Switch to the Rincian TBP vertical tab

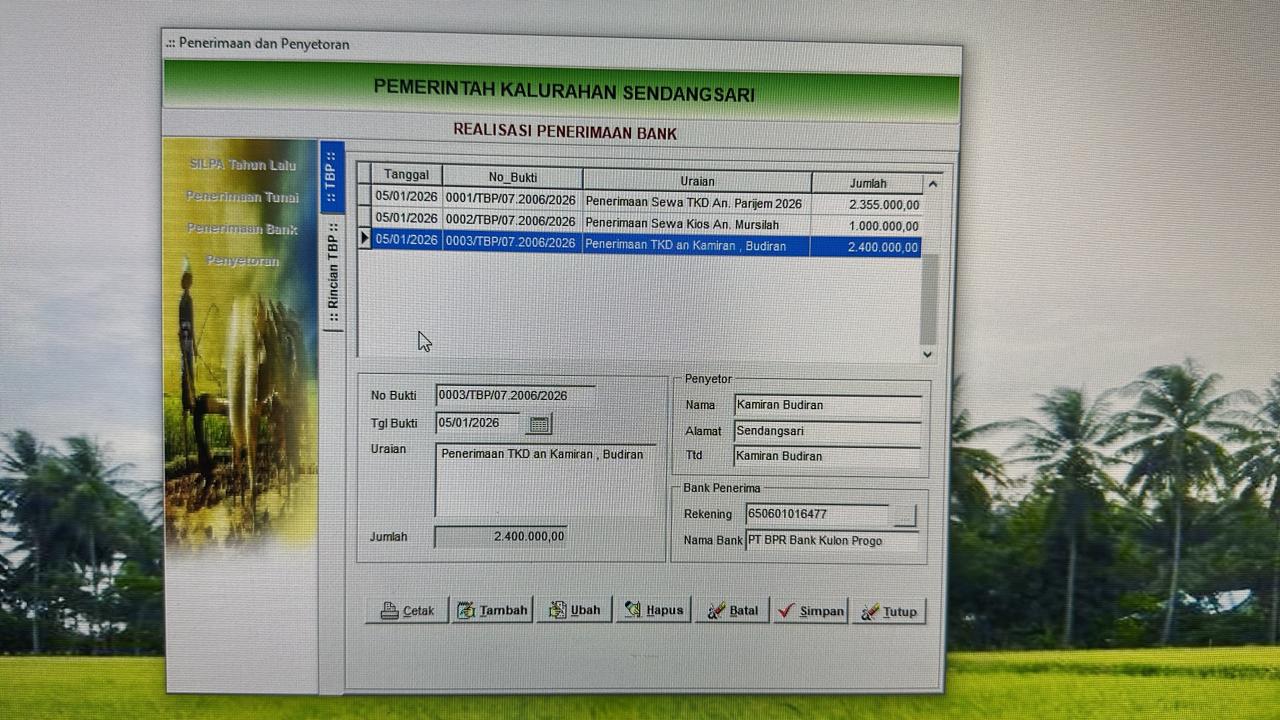coord(332,272)
